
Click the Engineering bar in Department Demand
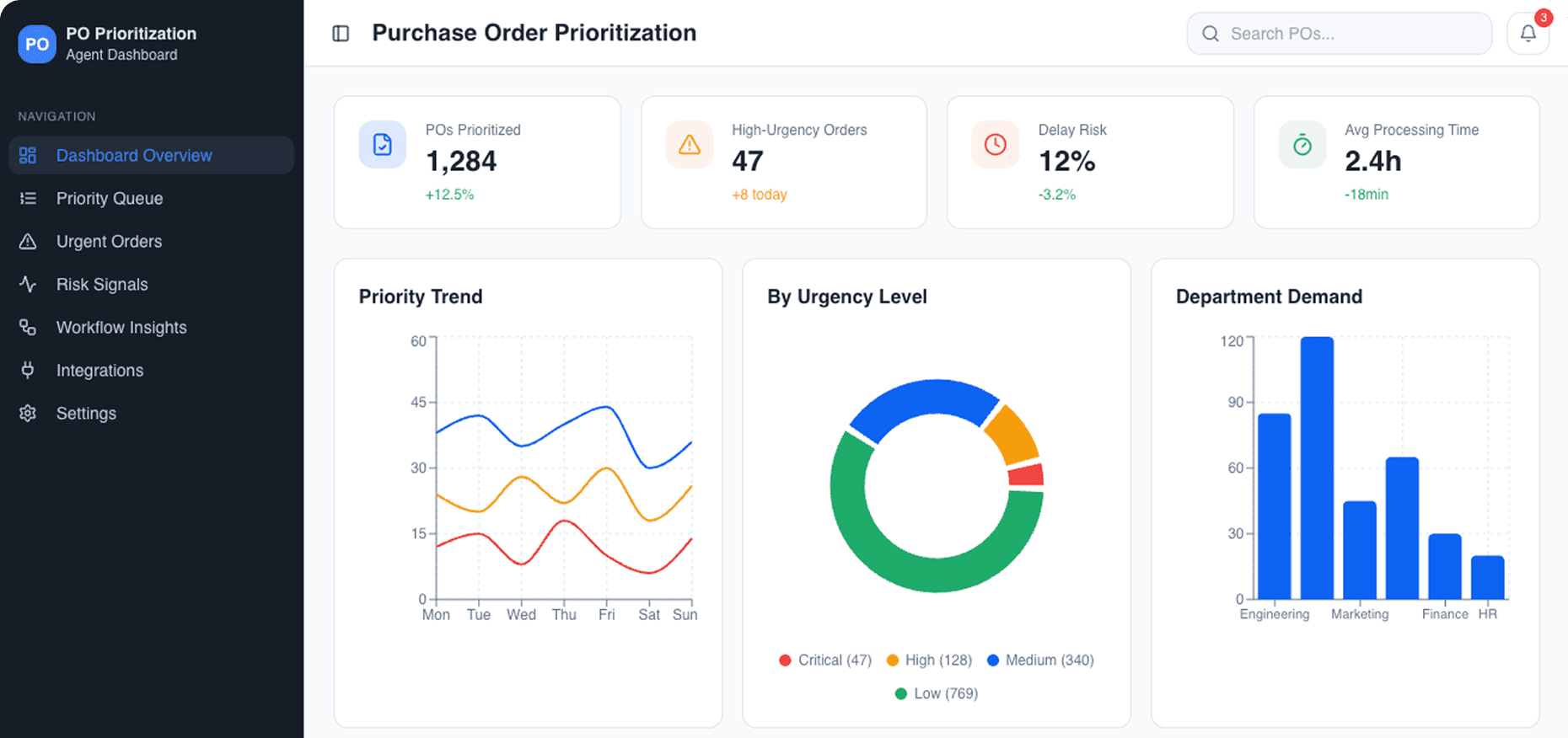pos(1274,505)
